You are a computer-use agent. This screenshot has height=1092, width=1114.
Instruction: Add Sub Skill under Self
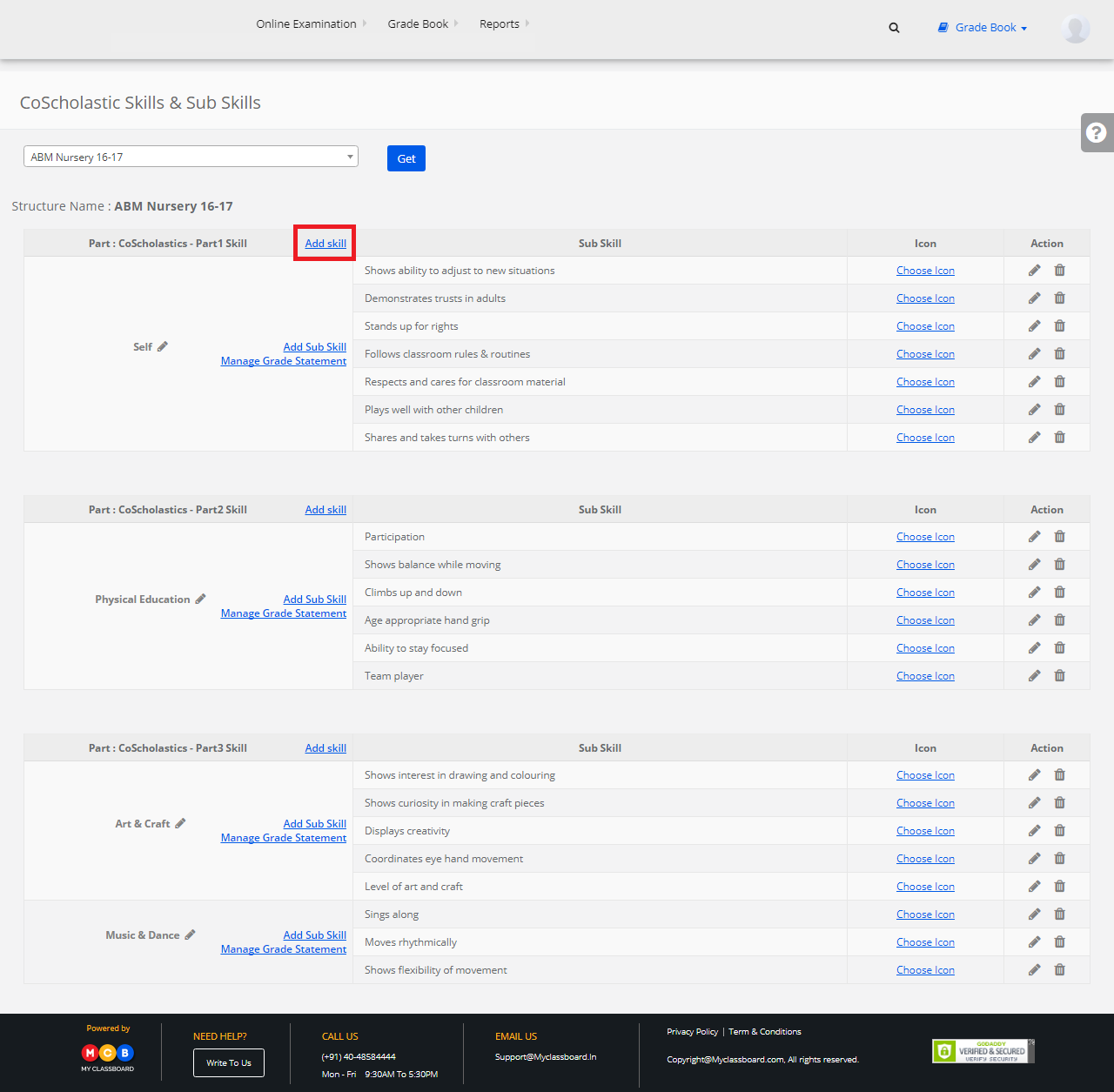315,346
